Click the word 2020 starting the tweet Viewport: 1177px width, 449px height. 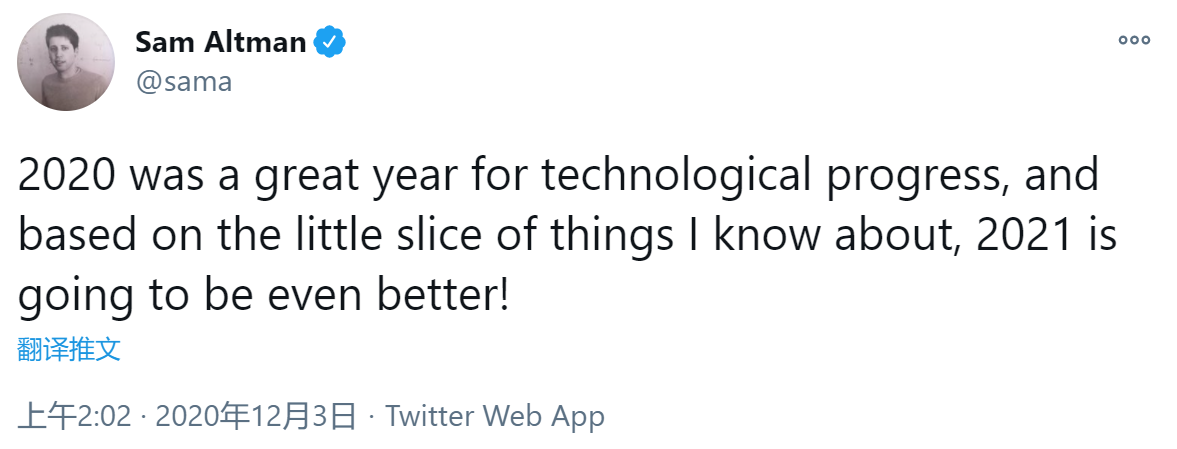(x=68, y=176)
